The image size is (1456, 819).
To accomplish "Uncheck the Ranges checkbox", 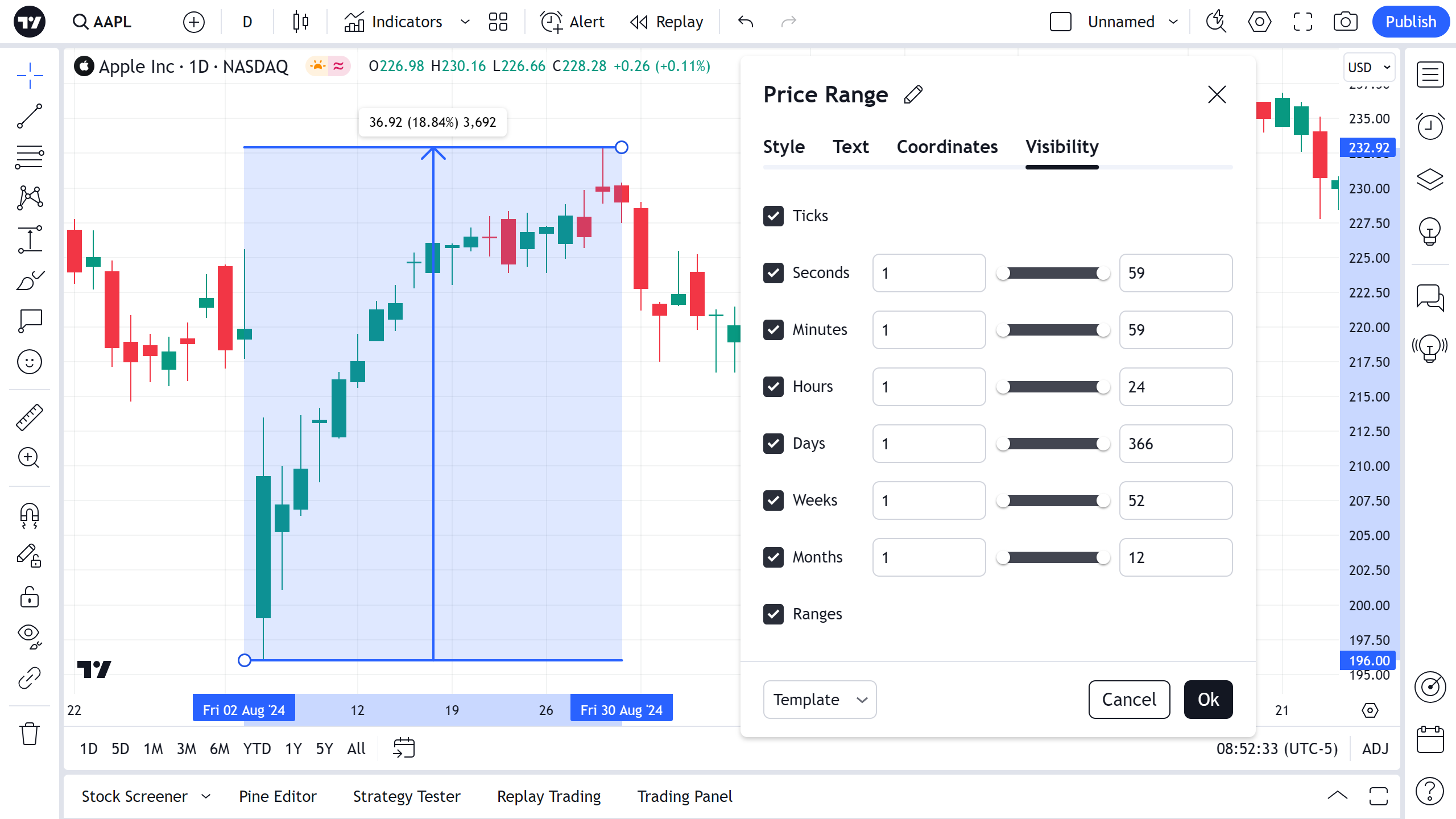I will tap(773, 614).
